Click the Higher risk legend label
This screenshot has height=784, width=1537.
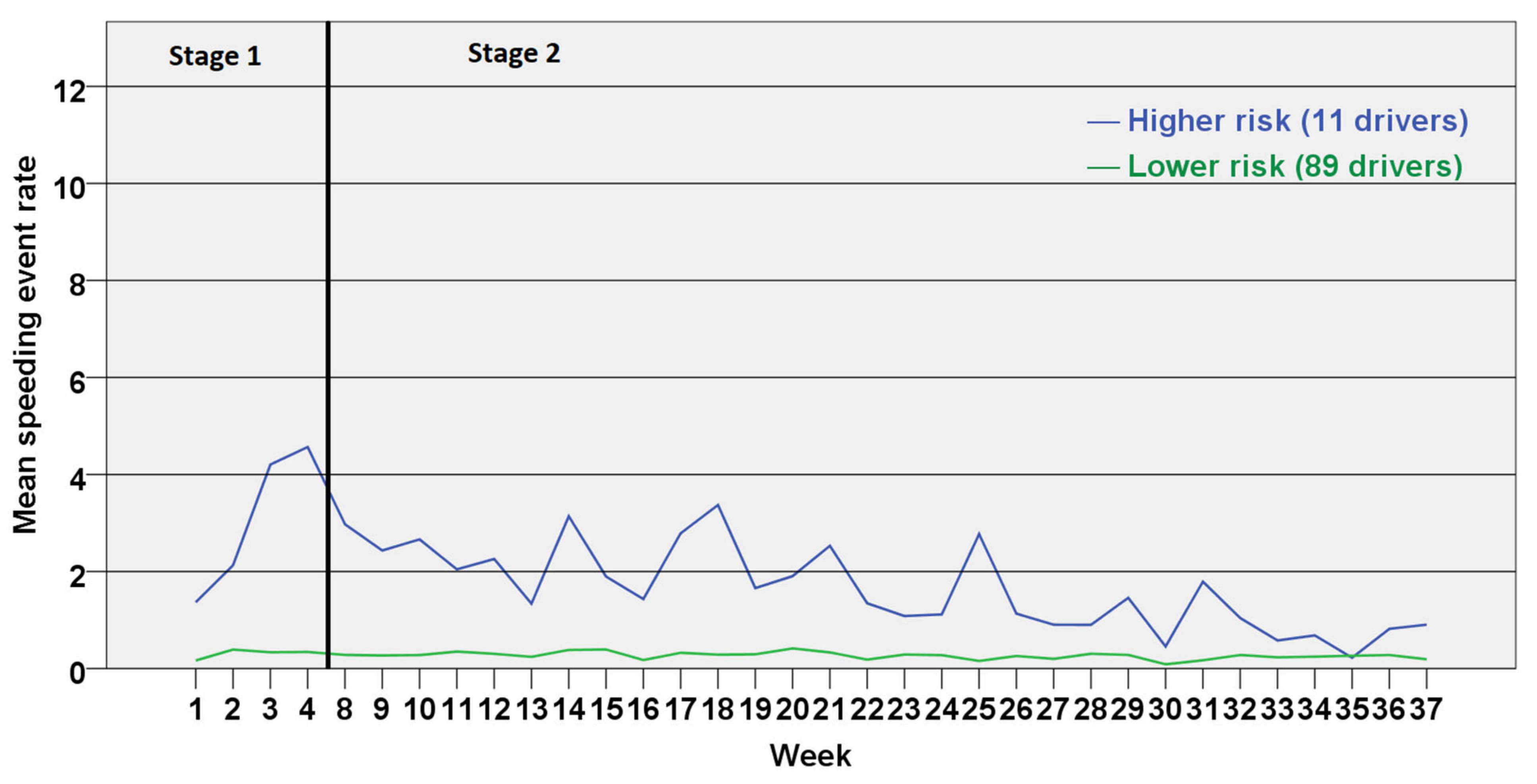click(1297, 121)
